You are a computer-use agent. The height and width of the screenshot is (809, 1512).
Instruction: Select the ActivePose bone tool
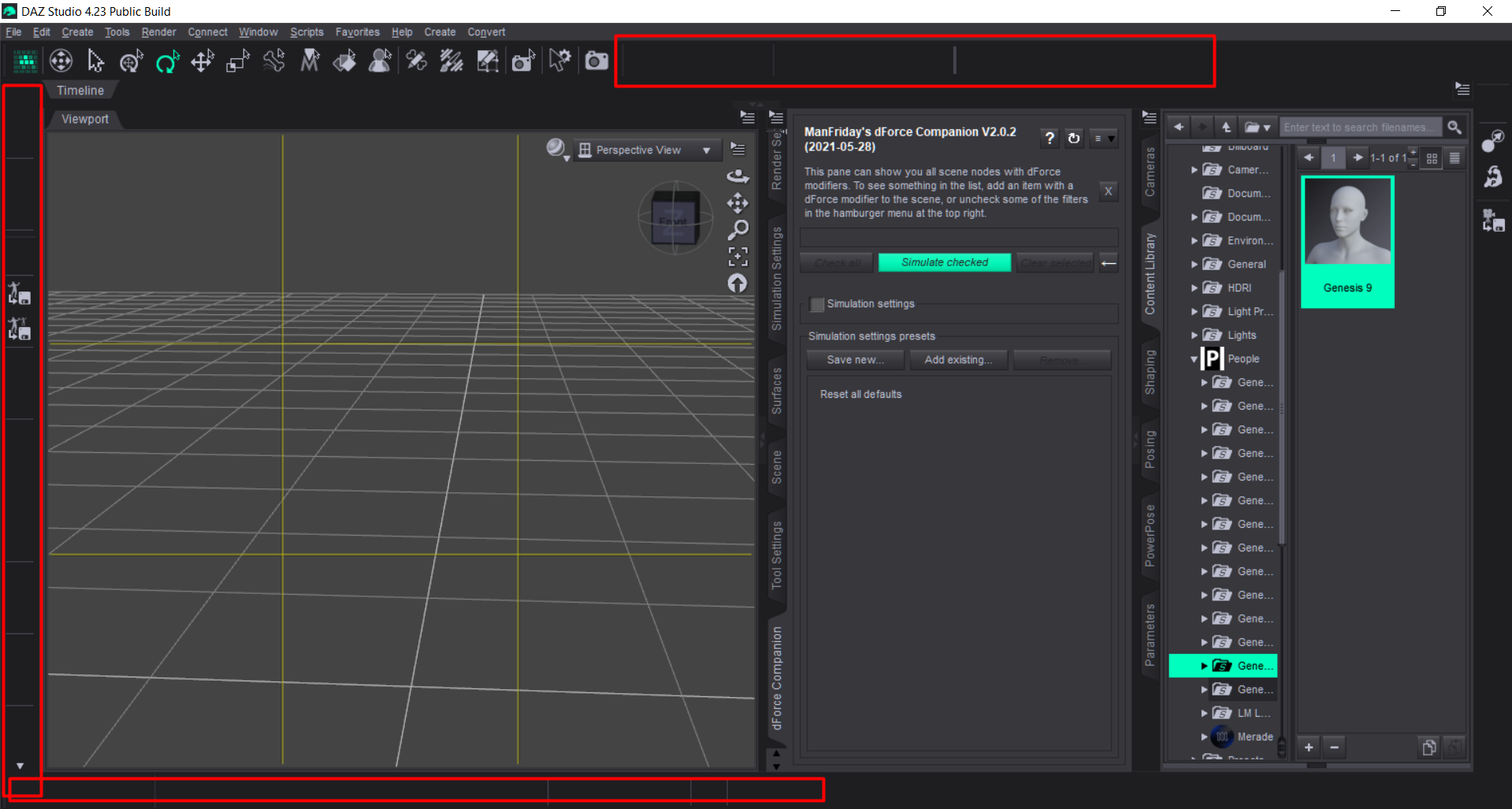[274, 61]
